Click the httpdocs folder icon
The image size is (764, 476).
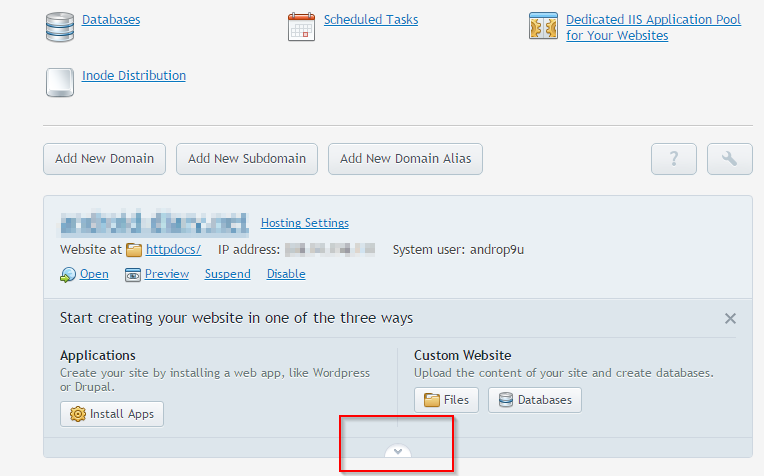133,249
